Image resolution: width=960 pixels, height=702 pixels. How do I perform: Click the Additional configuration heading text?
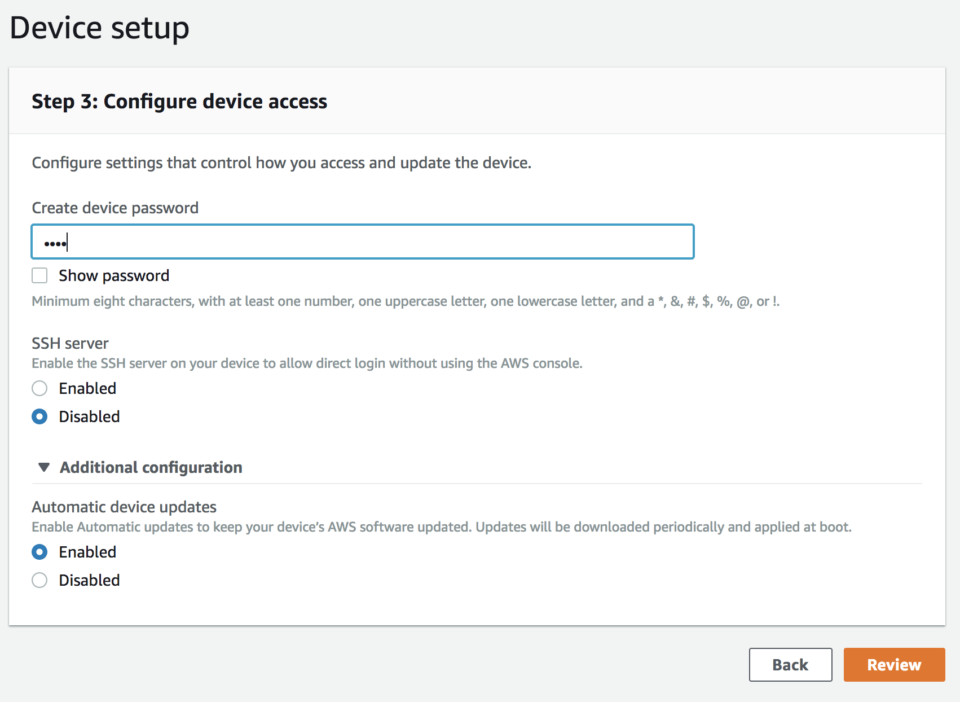click(151, 468)
